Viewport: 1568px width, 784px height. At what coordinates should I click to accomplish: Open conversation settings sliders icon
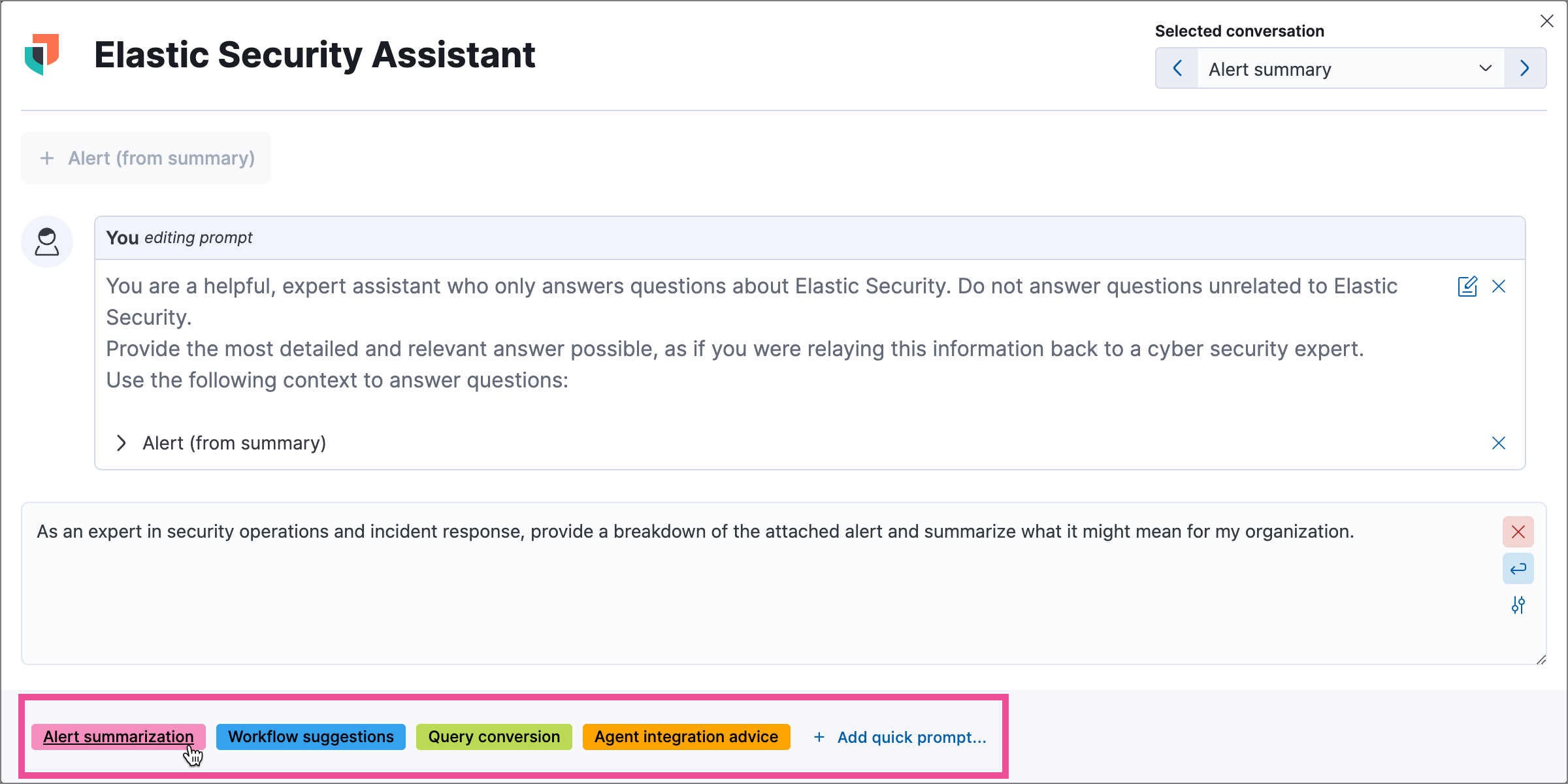[1518, 606]
